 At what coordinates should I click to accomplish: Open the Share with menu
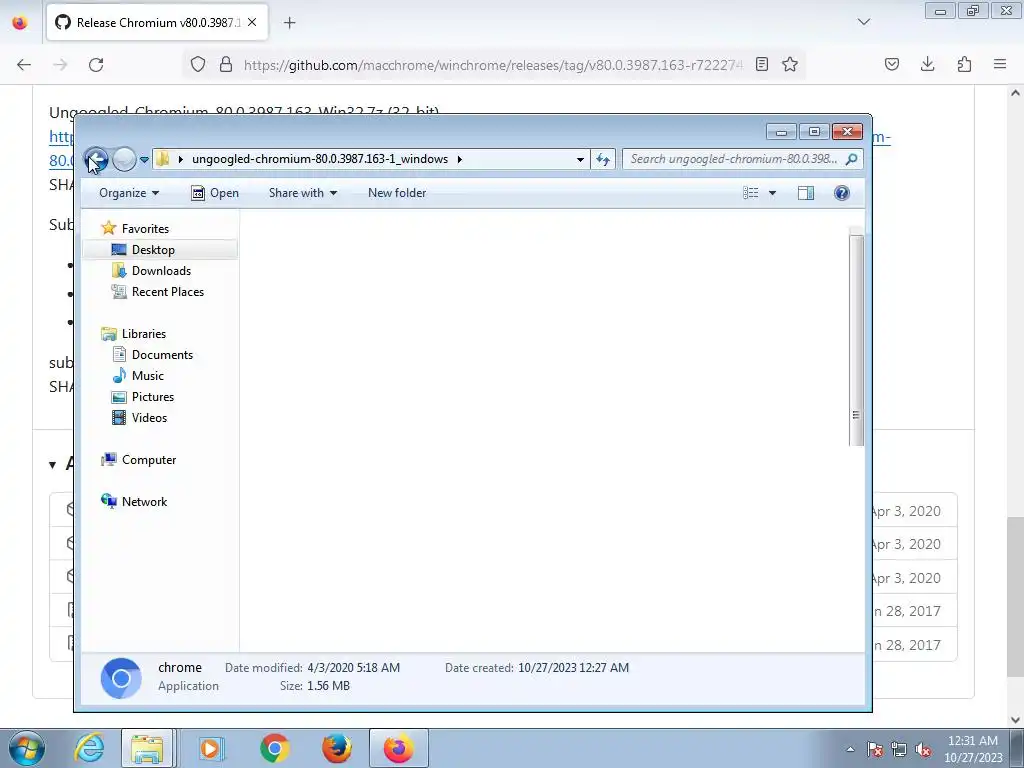pos(302,193)
